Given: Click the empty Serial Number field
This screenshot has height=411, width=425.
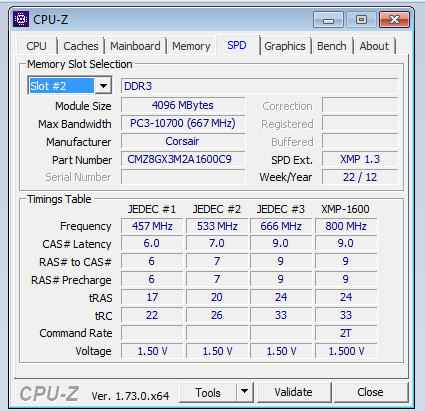Looking at the screenshot, I should 183,177.
